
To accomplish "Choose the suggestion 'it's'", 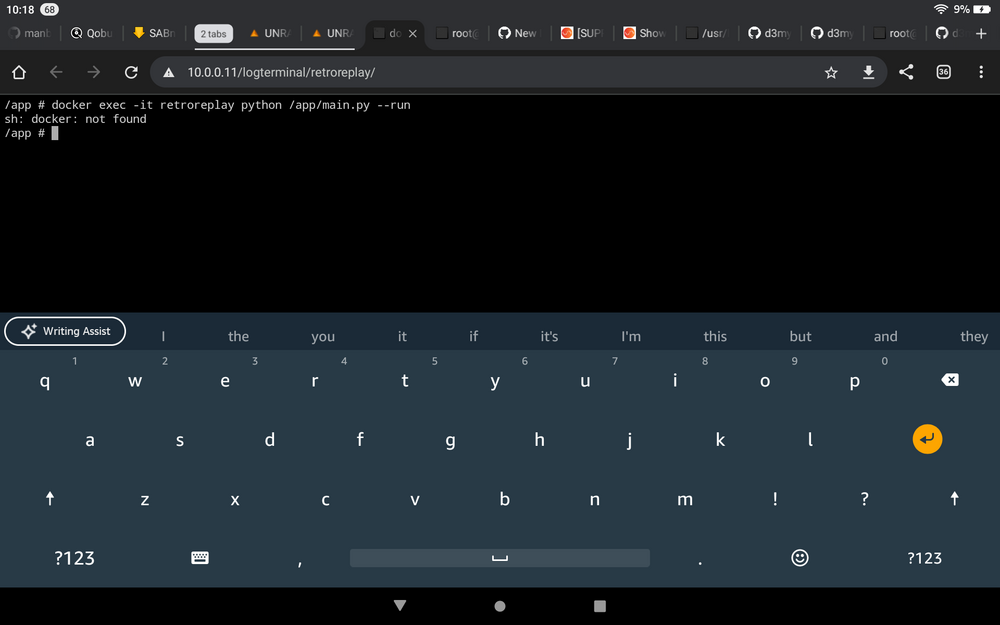I will pos(549,336).
